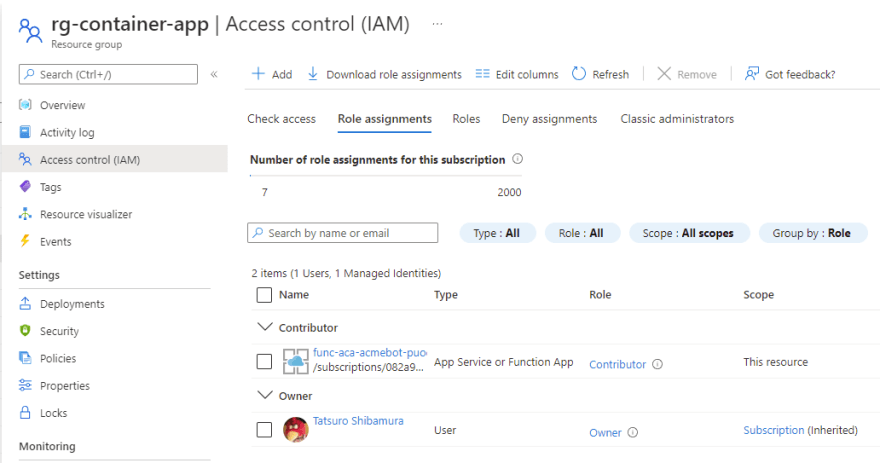Click the Edit columns icon

coord(482,74)
